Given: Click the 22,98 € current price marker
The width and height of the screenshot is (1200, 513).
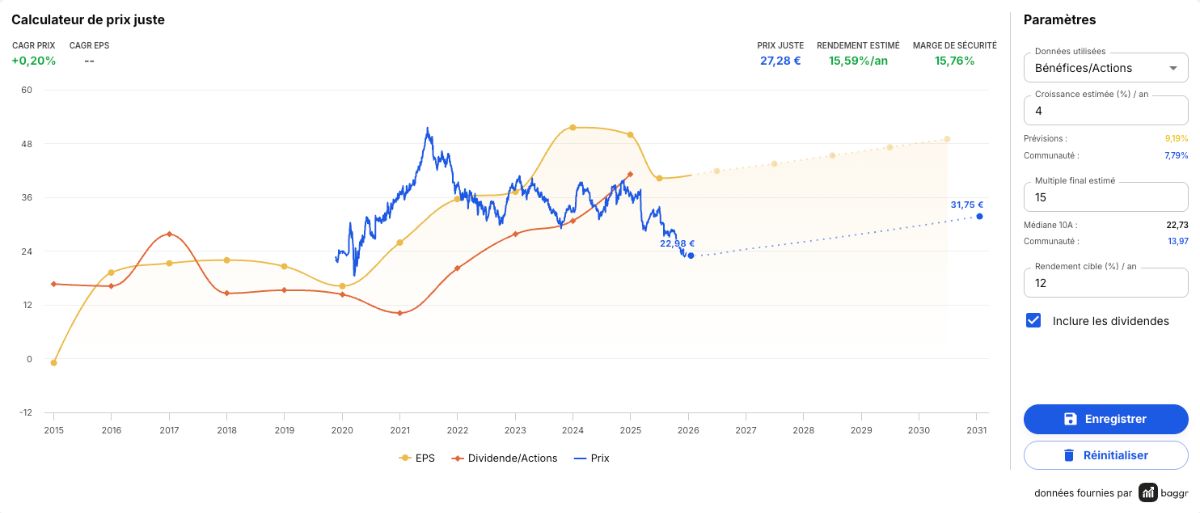Looking at the screenshot, I should pos(690,255).
